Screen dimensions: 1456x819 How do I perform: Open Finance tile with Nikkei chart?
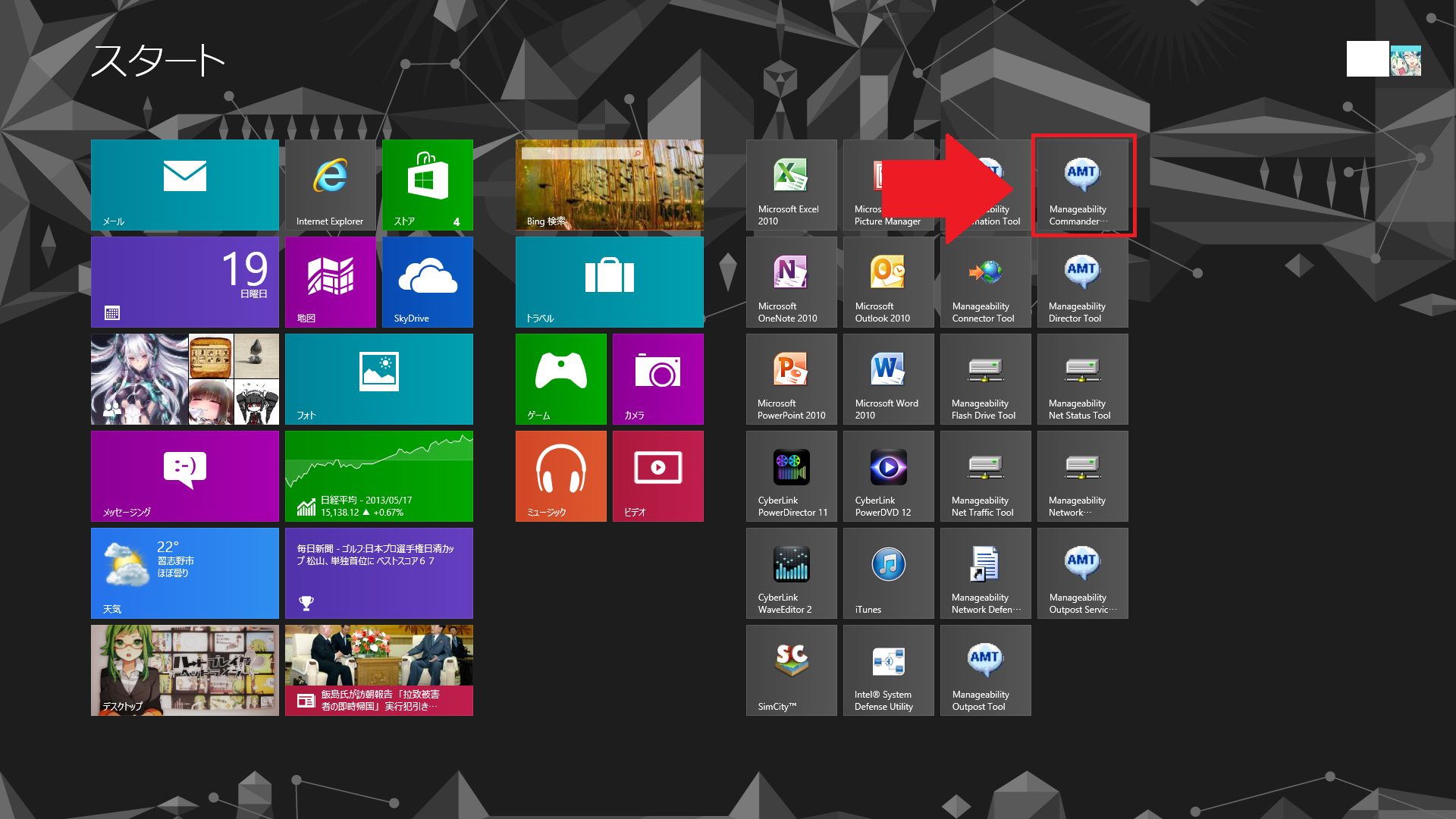click(x=378, y=475)
